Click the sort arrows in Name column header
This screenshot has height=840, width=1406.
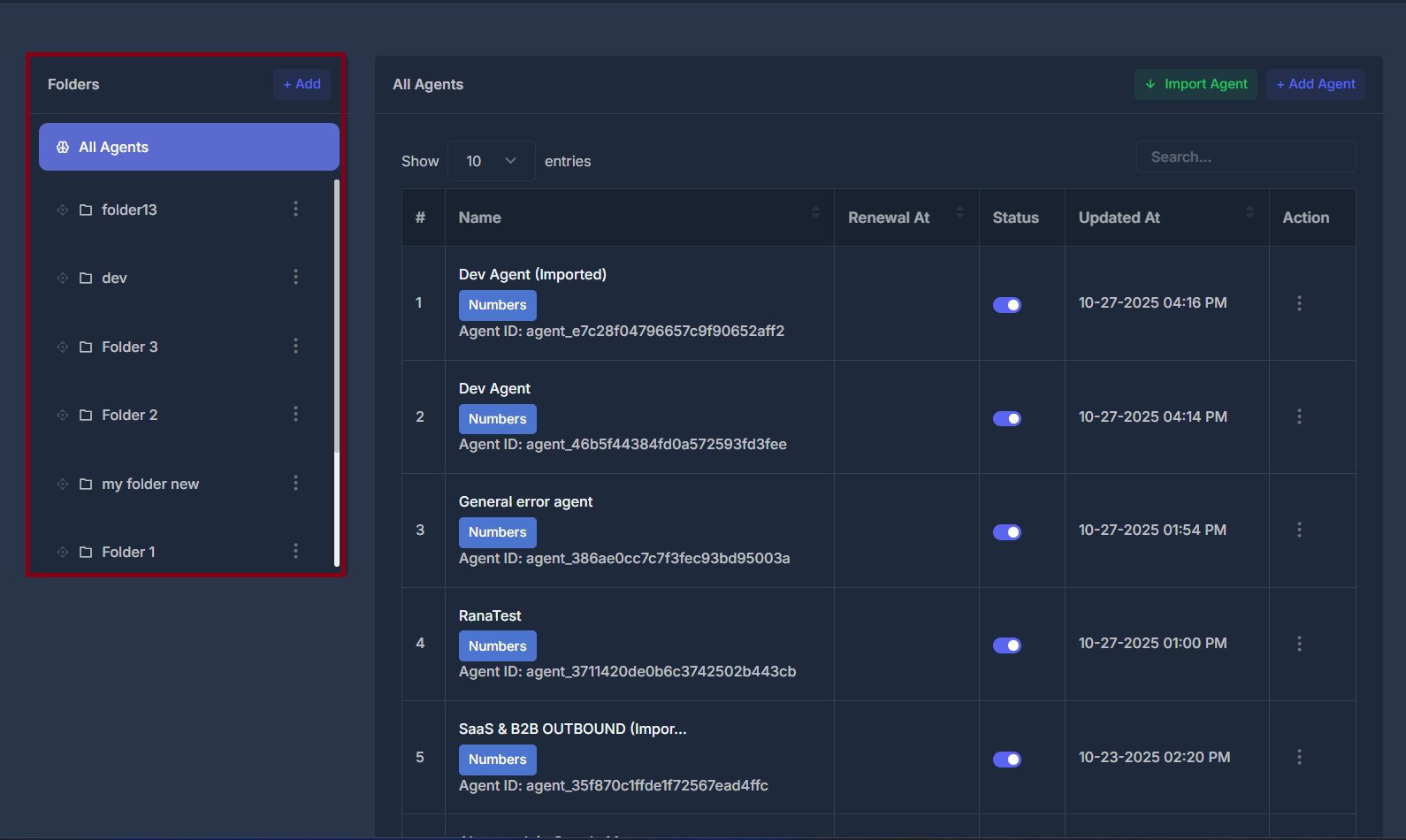815,212
